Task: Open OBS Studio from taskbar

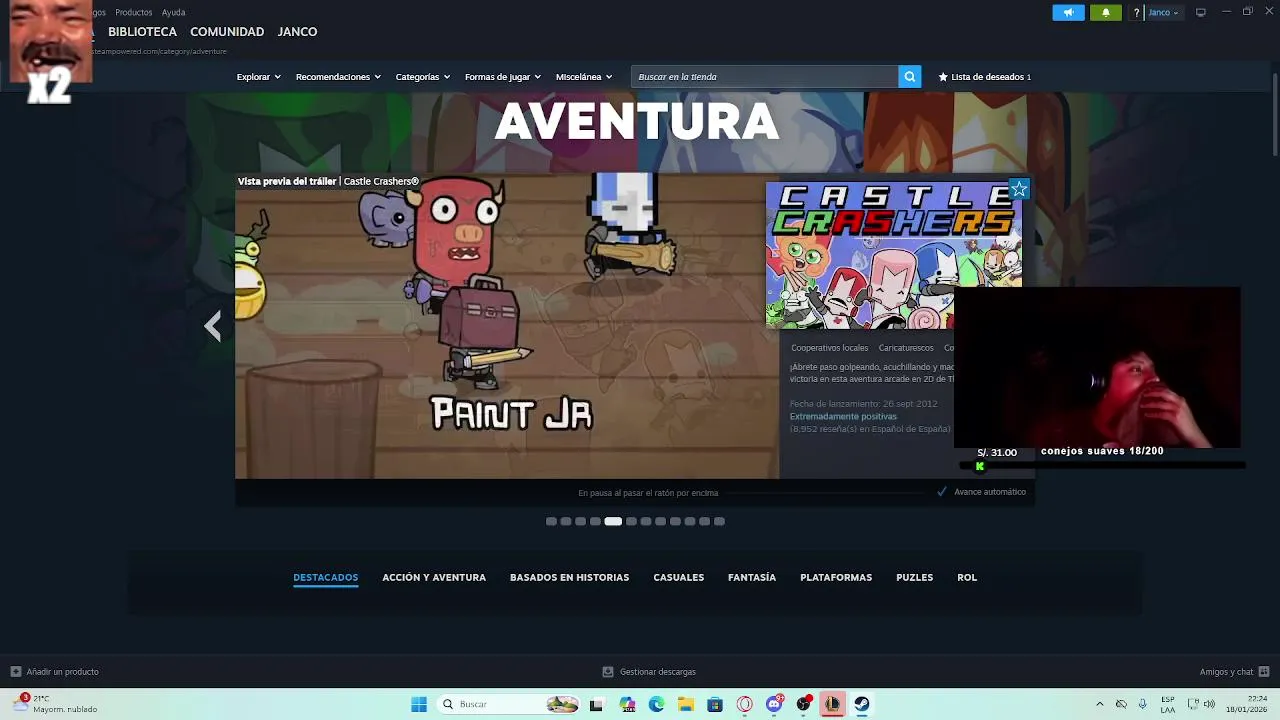Action: point(803,704)
